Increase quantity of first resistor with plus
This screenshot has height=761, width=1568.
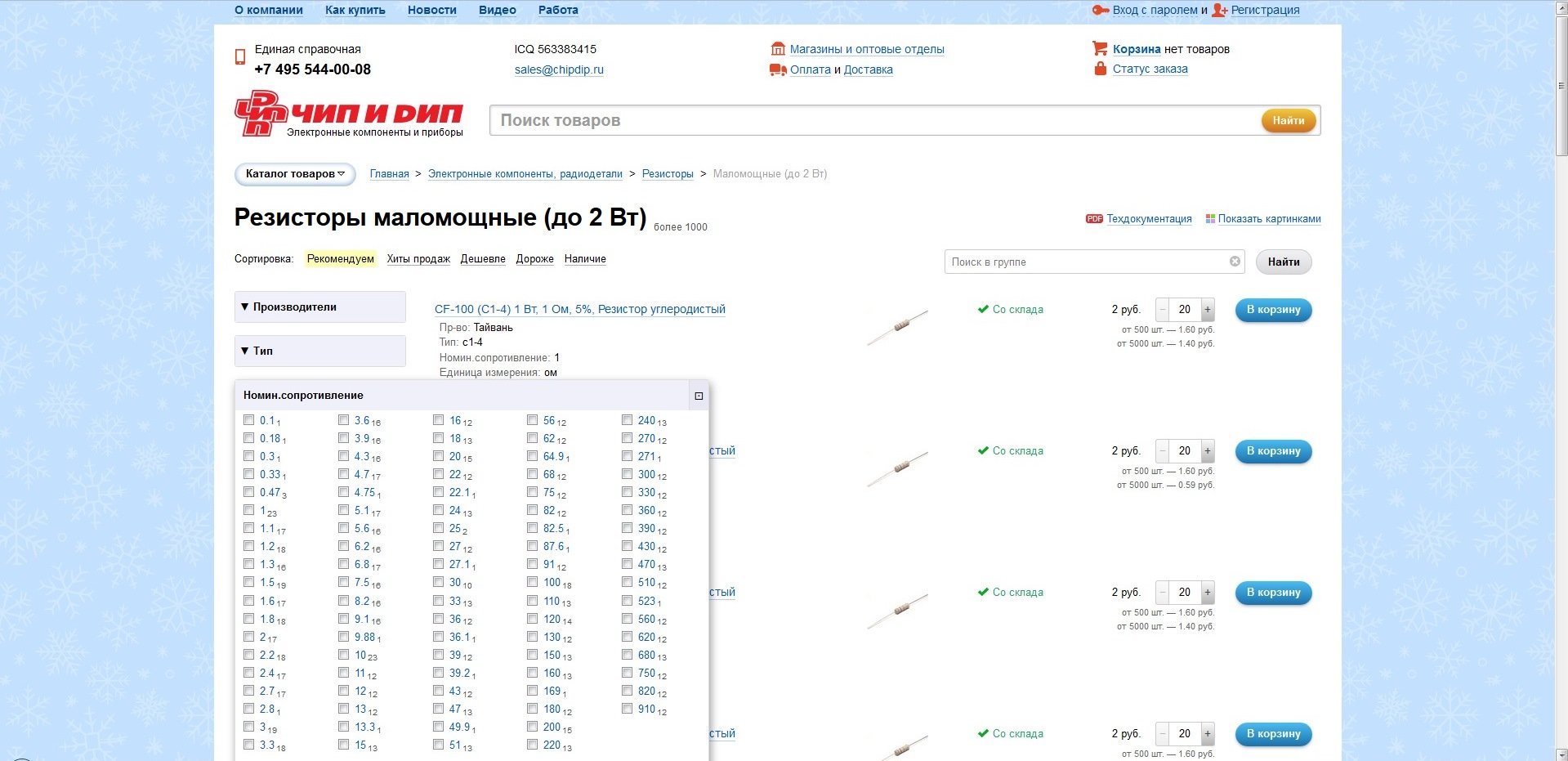[1207, 310]
